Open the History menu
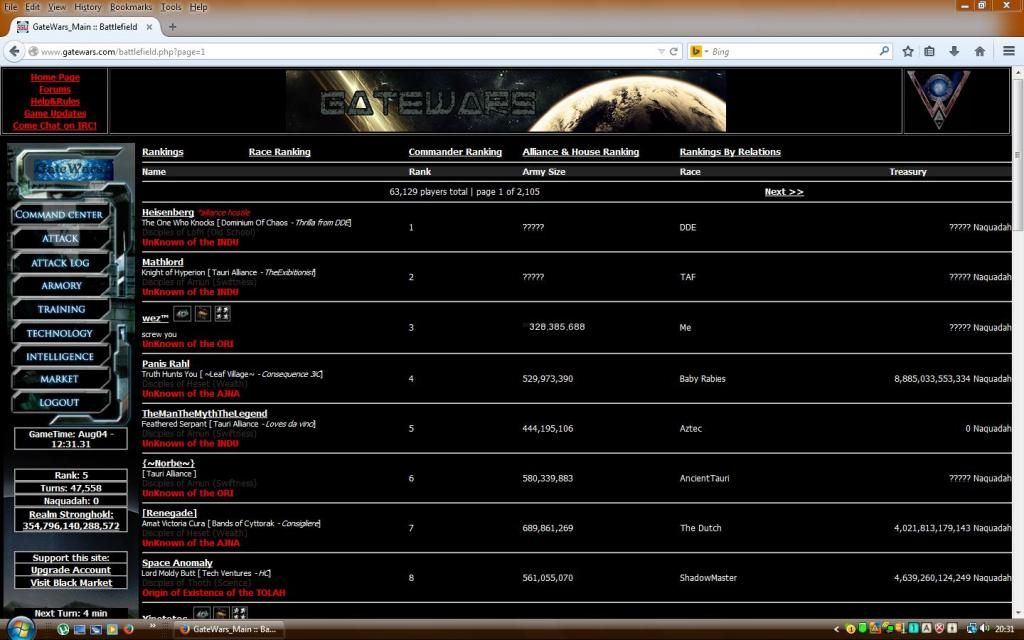Viewport: 1024px width, 640px height. (88, 7)
